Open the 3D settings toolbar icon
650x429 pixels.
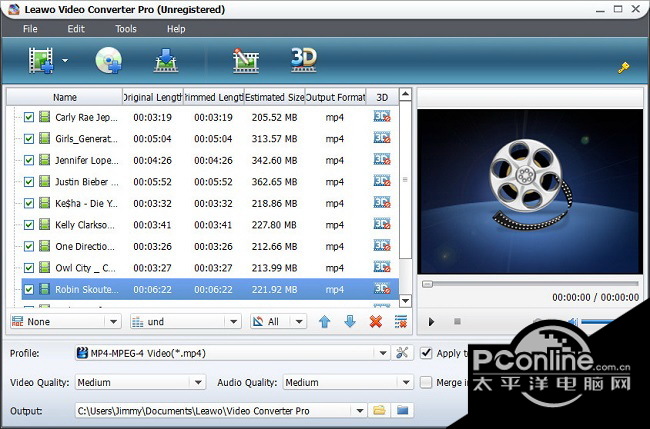click(x=303, y=60)
